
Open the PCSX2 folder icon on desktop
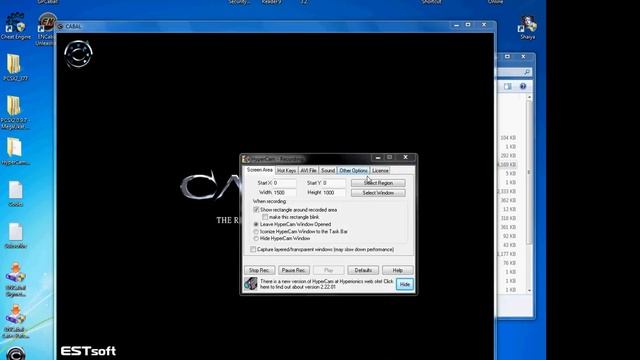pyautogui.click(x=15, y=67)
